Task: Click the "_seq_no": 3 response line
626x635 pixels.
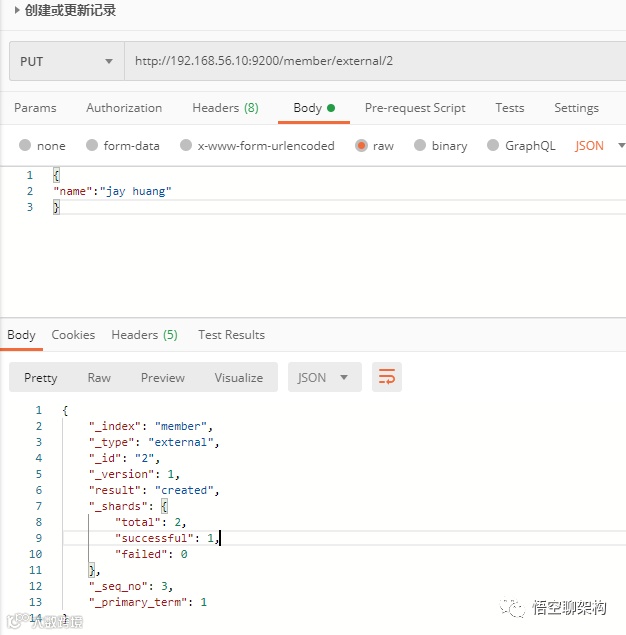Action: (131, 586)
